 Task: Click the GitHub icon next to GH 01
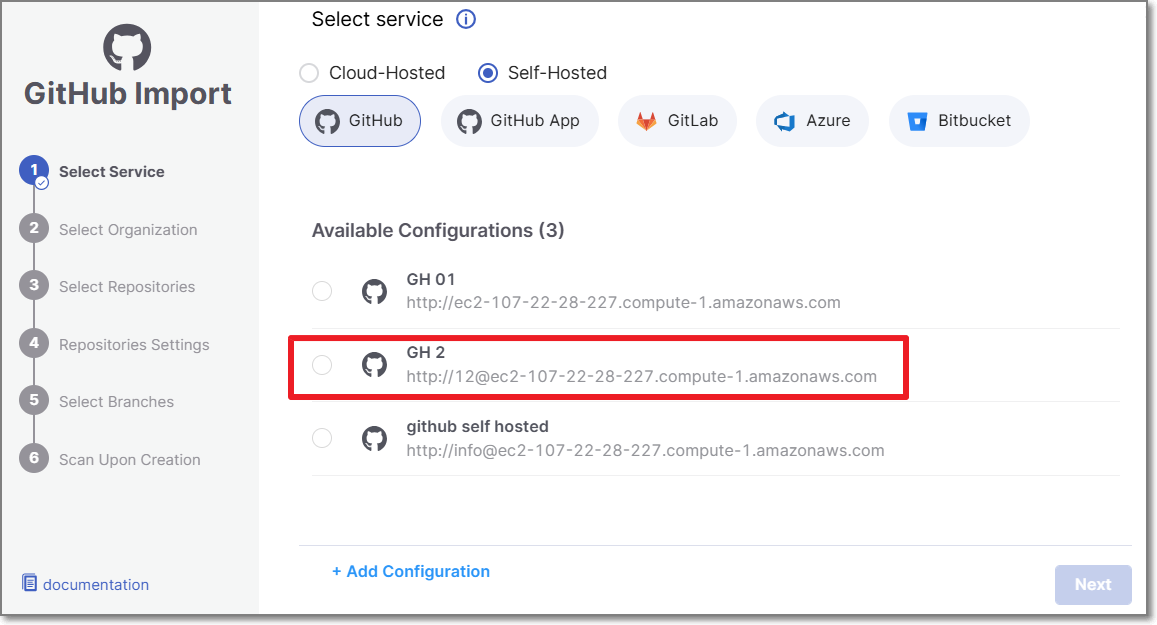coord(374,291)
